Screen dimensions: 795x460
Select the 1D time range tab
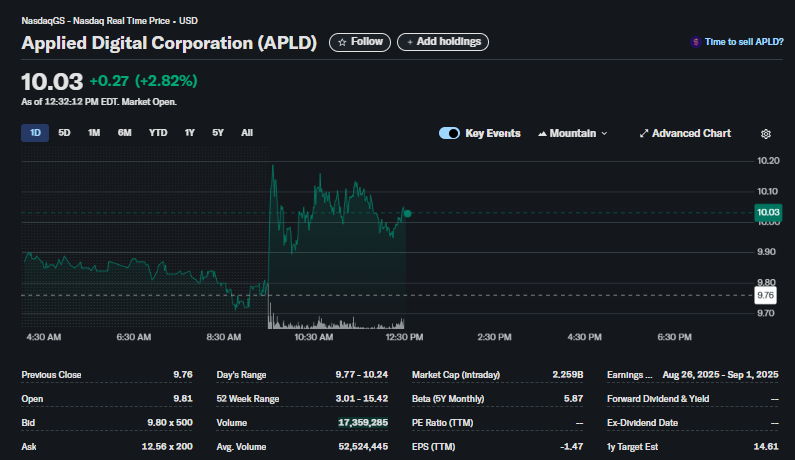35,133
